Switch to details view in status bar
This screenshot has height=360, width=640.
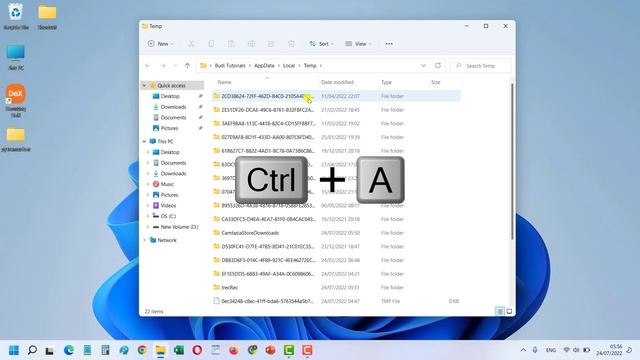coord(500,311)
